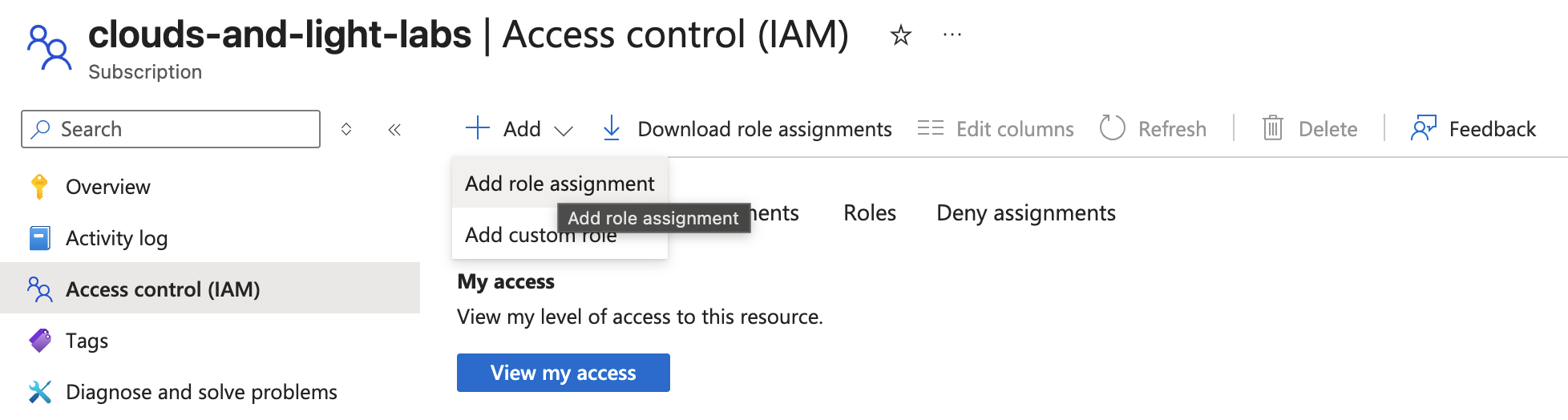Open Diagnose and solve problems
The height and width of the screenshot is (420, 1568).
210,392
